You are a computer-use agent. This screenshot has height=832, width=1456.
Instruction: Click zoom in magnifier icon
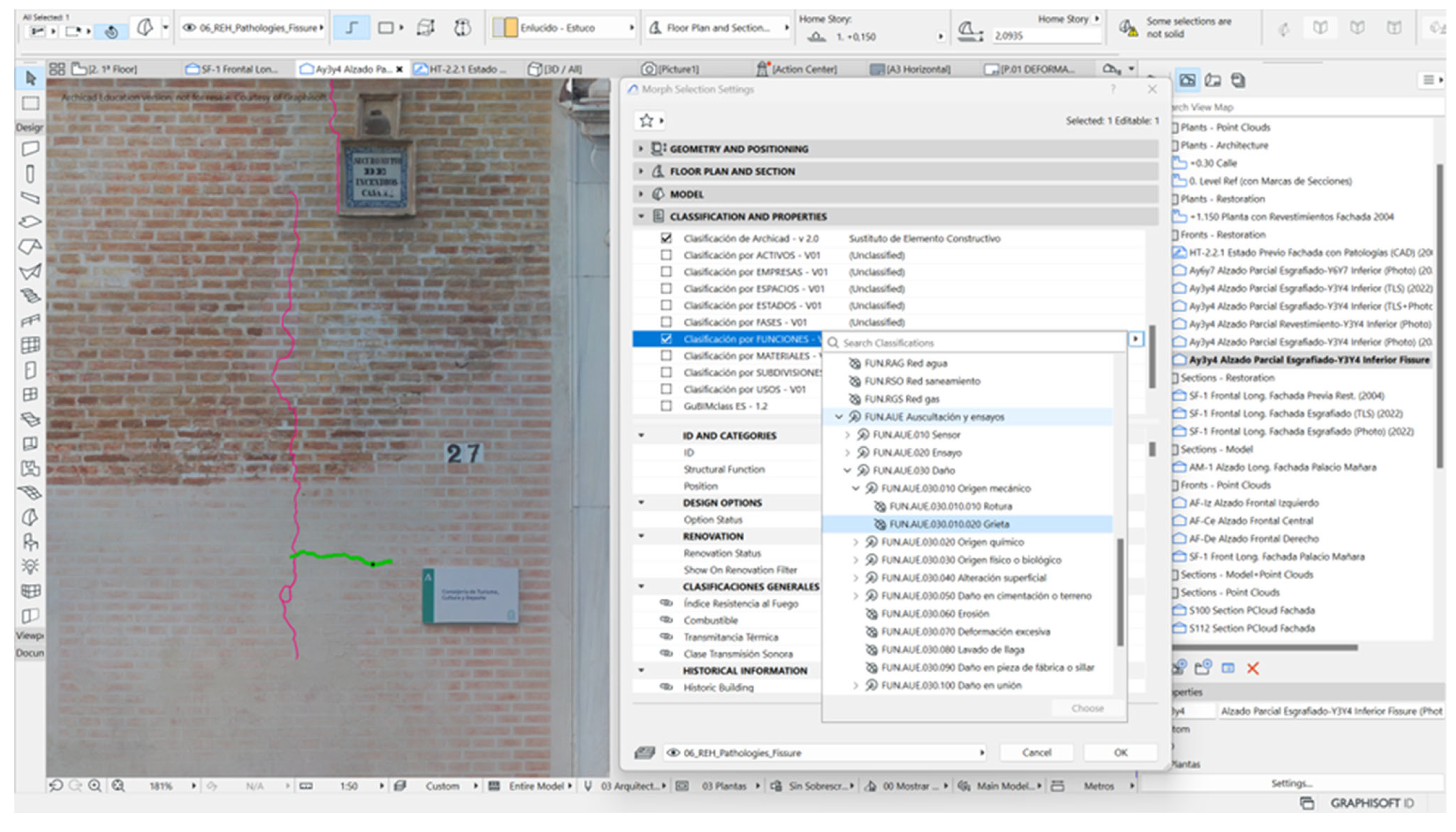coord(95,787)
